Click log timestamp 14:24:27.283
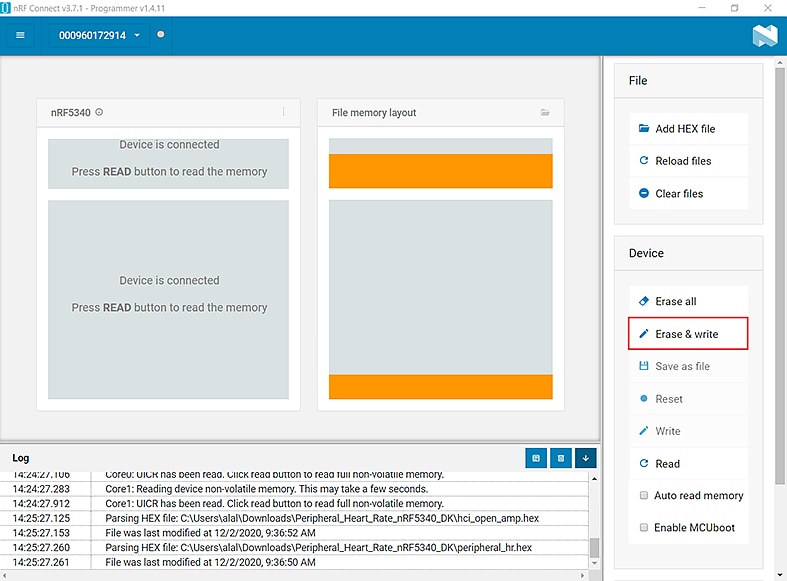This screenshot has width=787, height=581. [x=41, y=489]
